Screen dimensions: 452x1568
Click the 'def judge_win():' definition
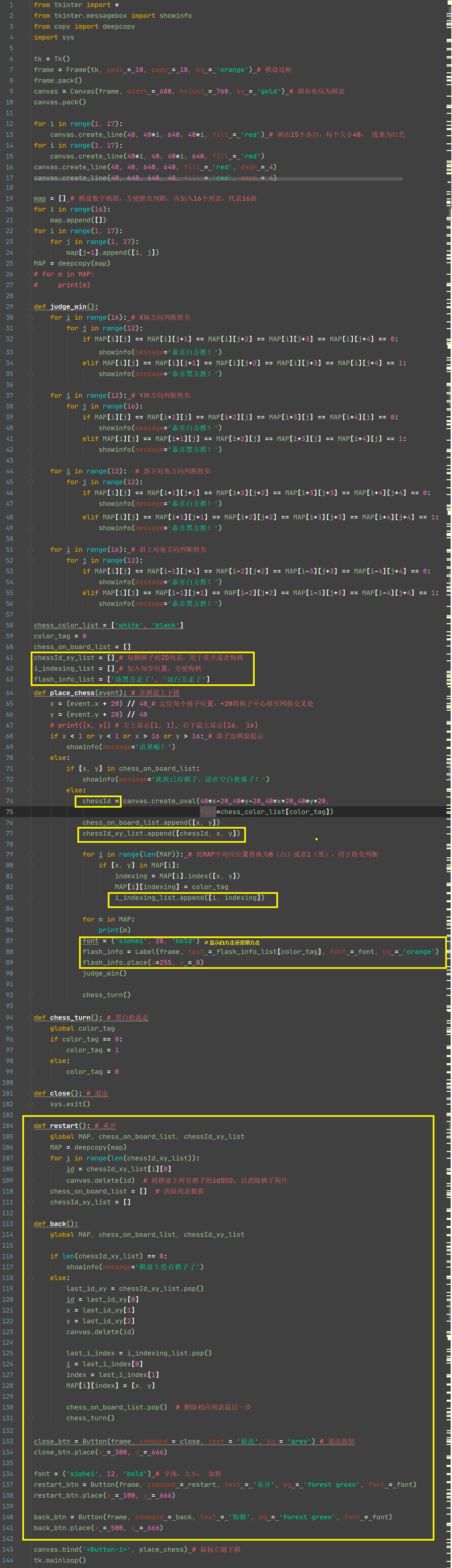tap(66, 307)
